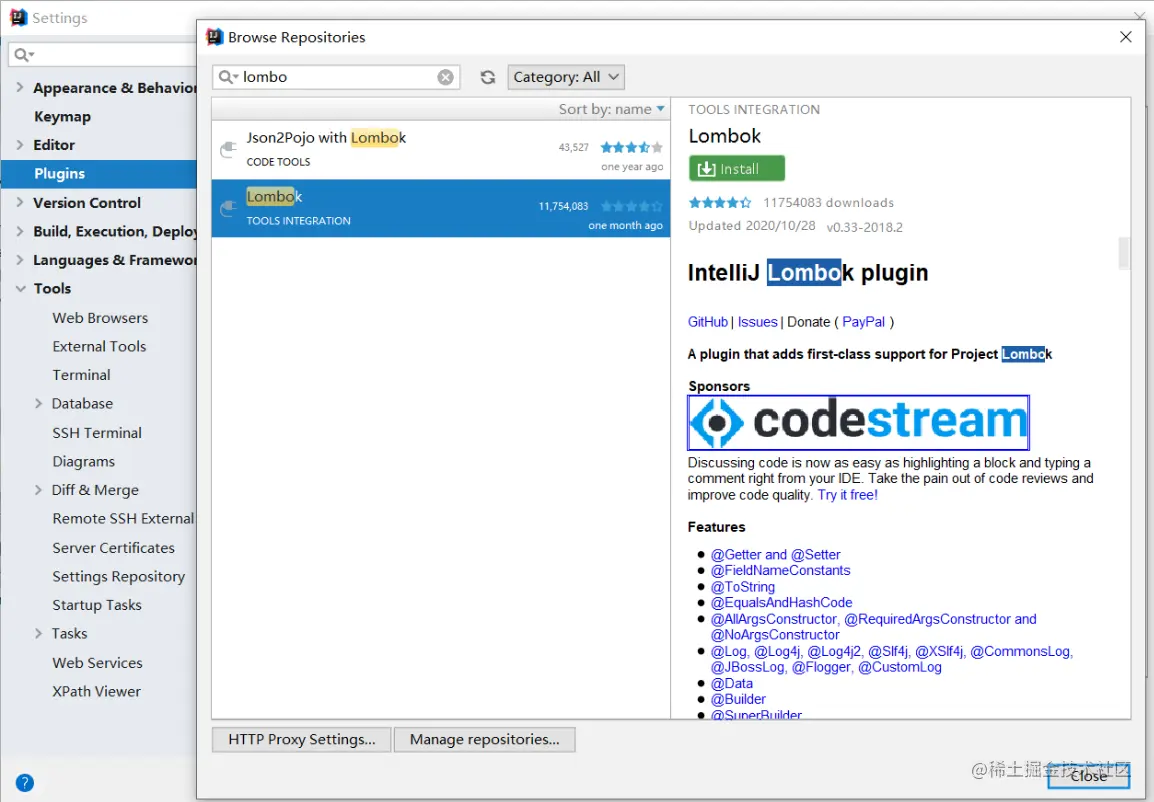Click the Lombok plugin icon in the list
Viewport: 1154px width, 802px height.
[x=228, y=209]
